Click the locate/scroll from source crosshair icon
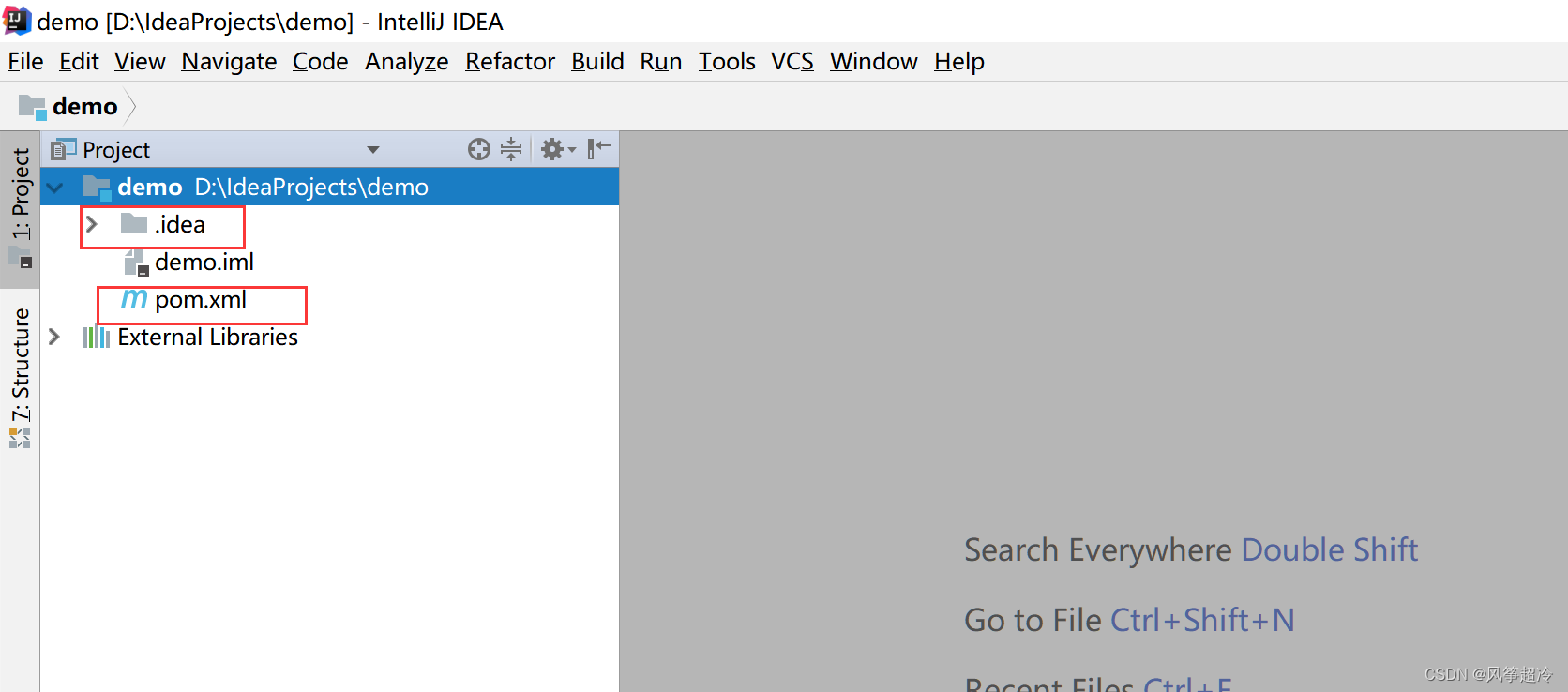The width and height of the screenshot is (1568, 692). (x=478, y=149)
